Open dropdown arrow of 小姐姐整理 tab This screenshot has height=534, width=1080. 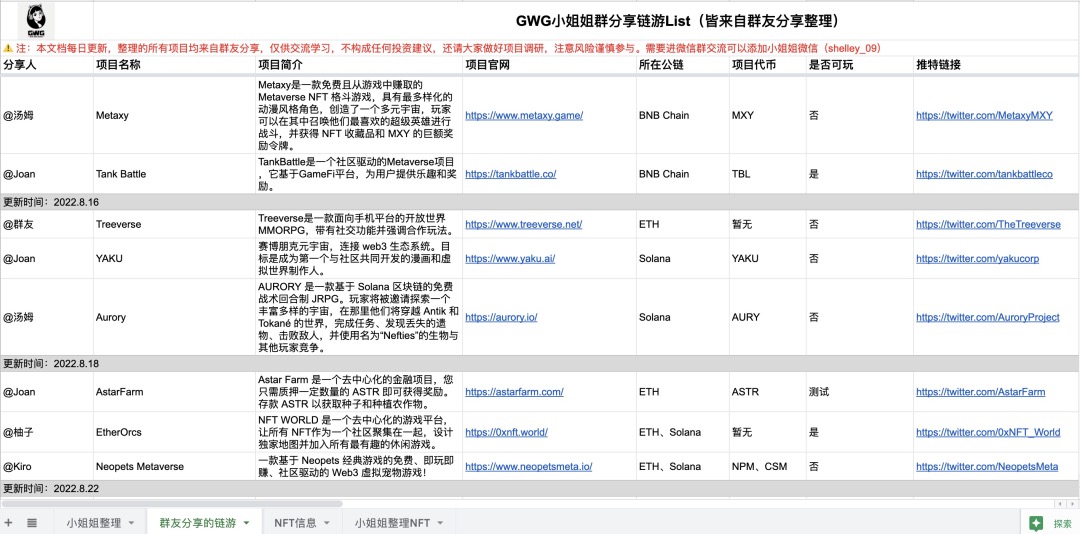(x=131, y=524)
